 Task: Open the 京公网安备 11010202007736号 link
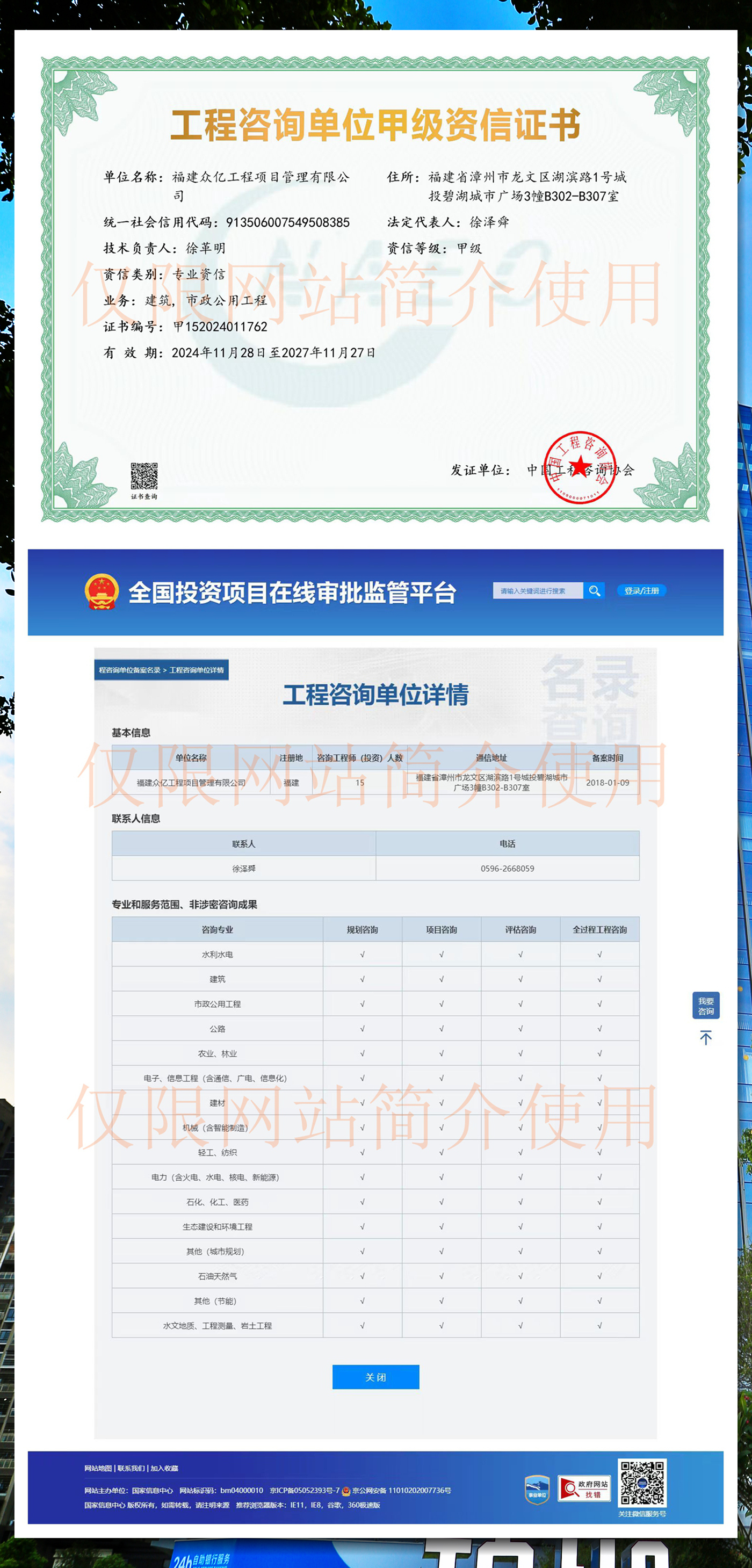401,1491
